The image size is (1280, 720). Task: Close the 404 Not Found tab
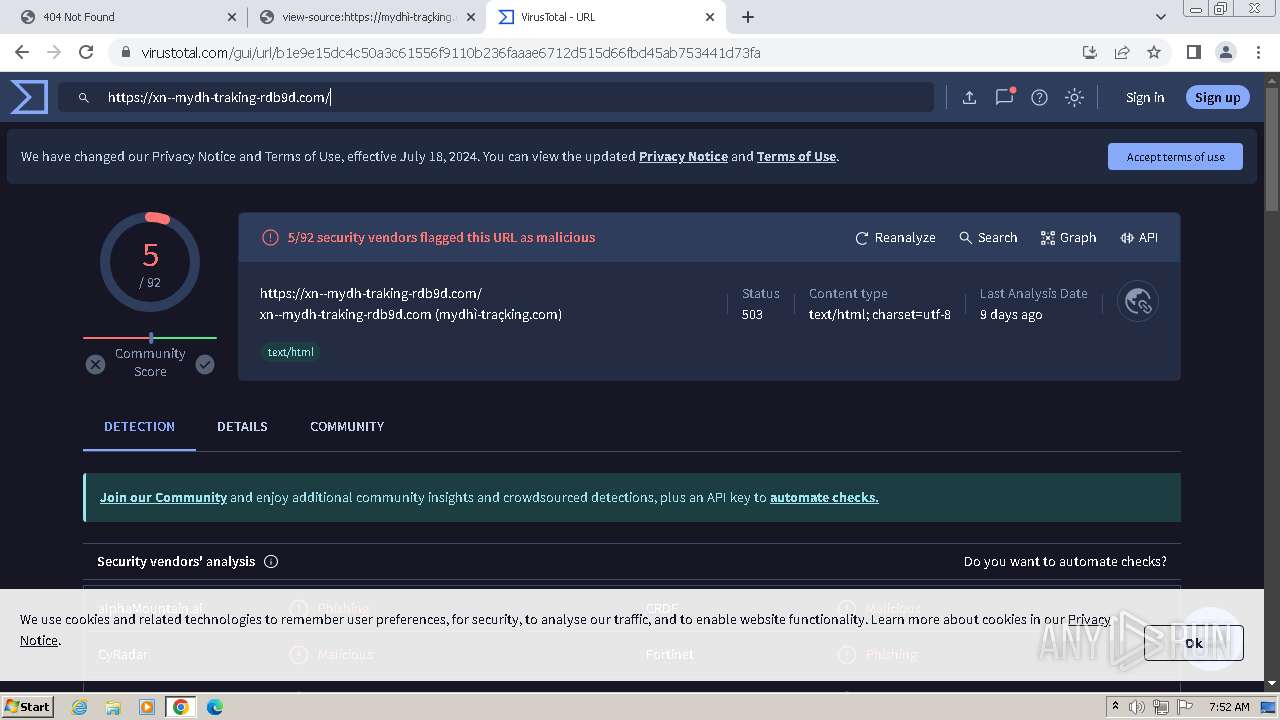click(x=232, y=17)
